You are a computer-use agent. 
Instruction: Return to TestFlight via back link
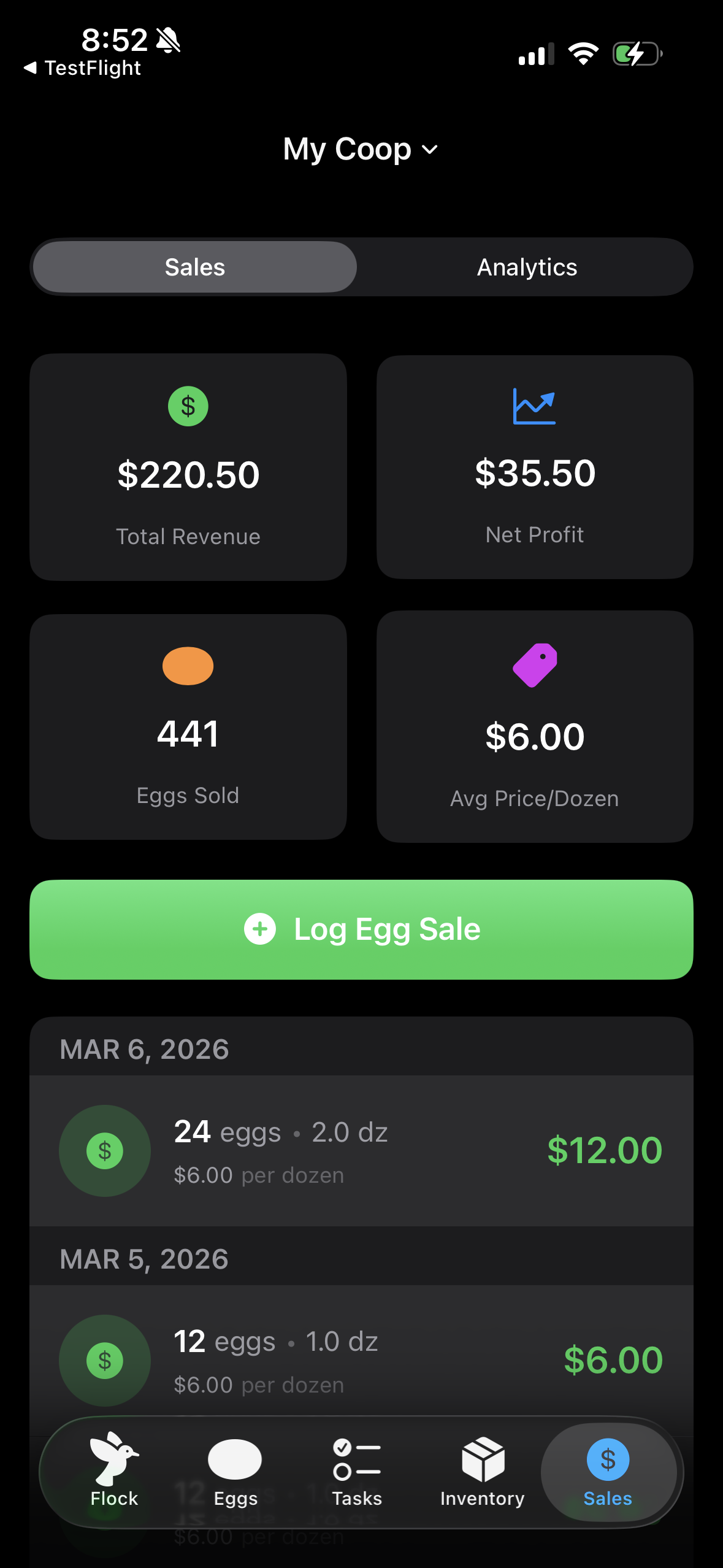tap(83, 68)
